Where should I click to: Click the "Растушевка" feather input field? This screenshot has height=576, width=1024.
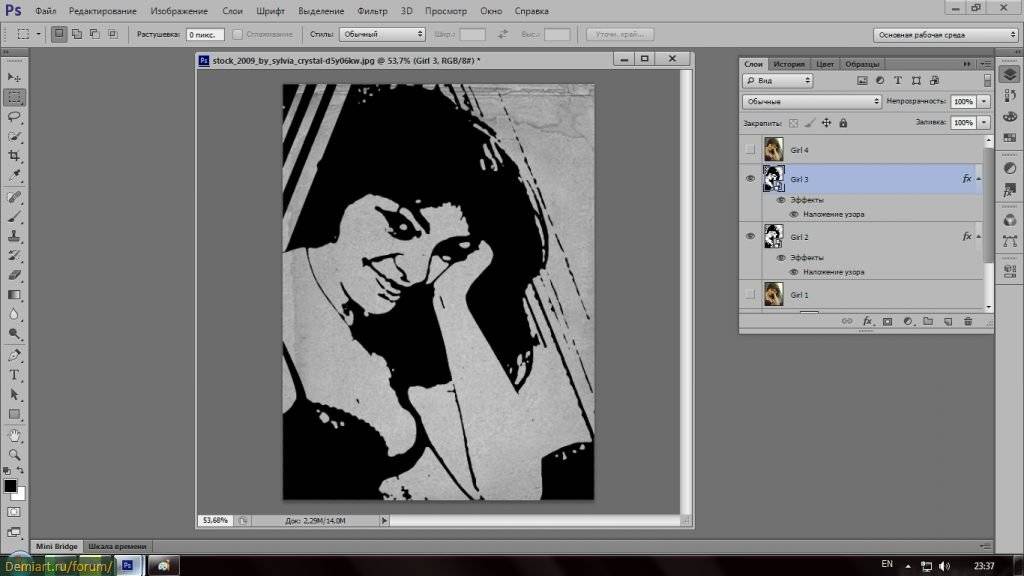[x=204, y=34]
